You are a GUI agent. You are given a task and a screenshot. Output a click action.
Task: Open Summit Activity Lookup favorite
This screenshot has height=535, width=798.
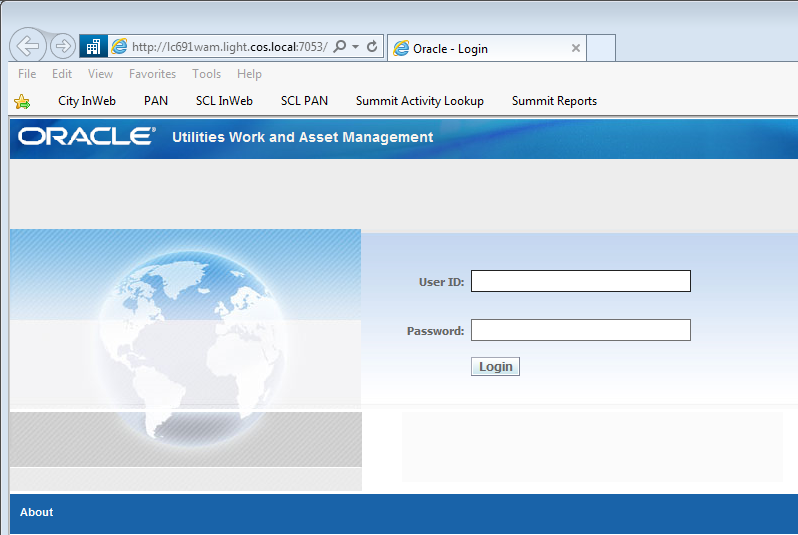pos(419,101)
